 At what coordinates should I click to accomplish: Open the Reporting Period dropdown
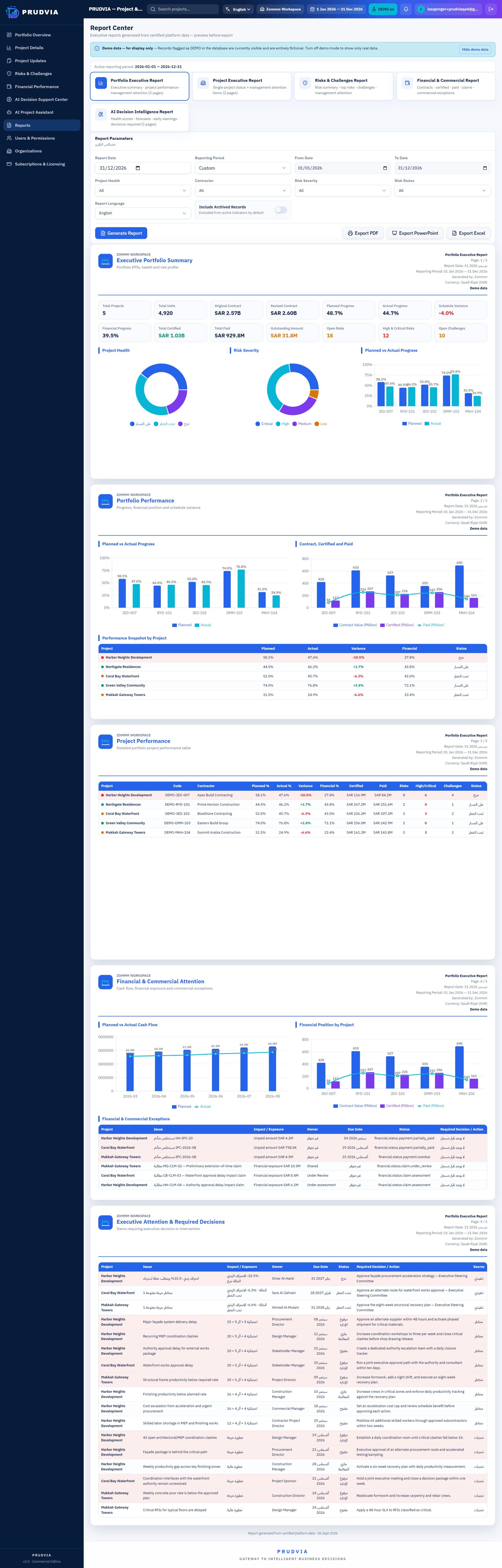pos(243,168)
